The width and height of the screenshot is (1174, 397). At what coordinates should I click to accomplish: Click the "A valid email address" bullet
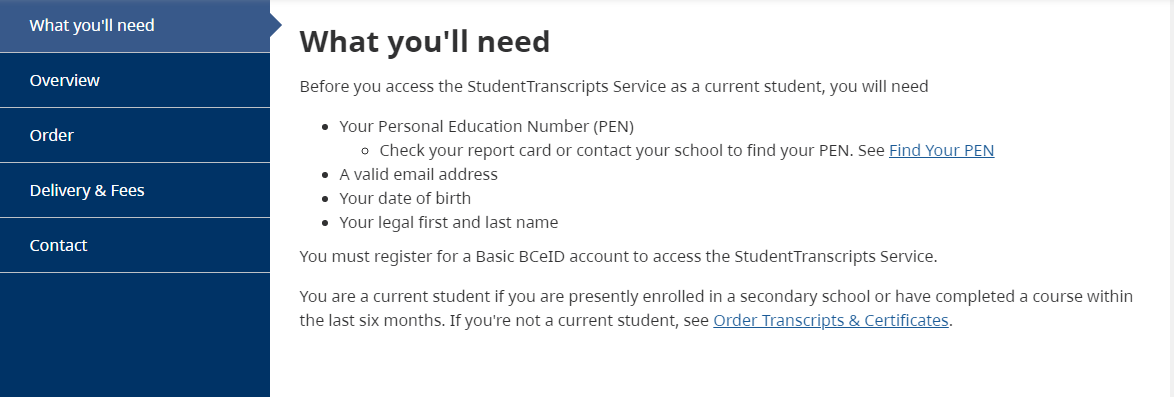419,175
